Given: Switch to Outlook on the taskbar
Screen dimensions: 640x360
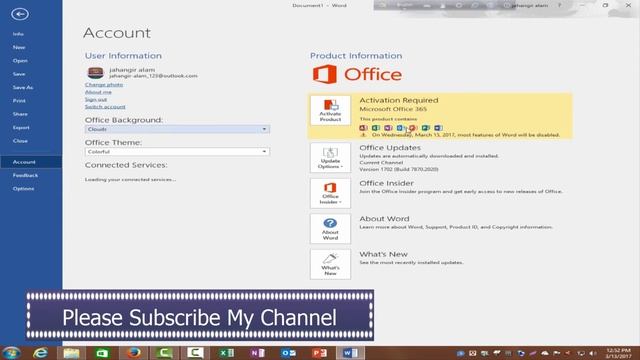Looking at the screenshot, I should pyautogui.click(x=288, y=353).
